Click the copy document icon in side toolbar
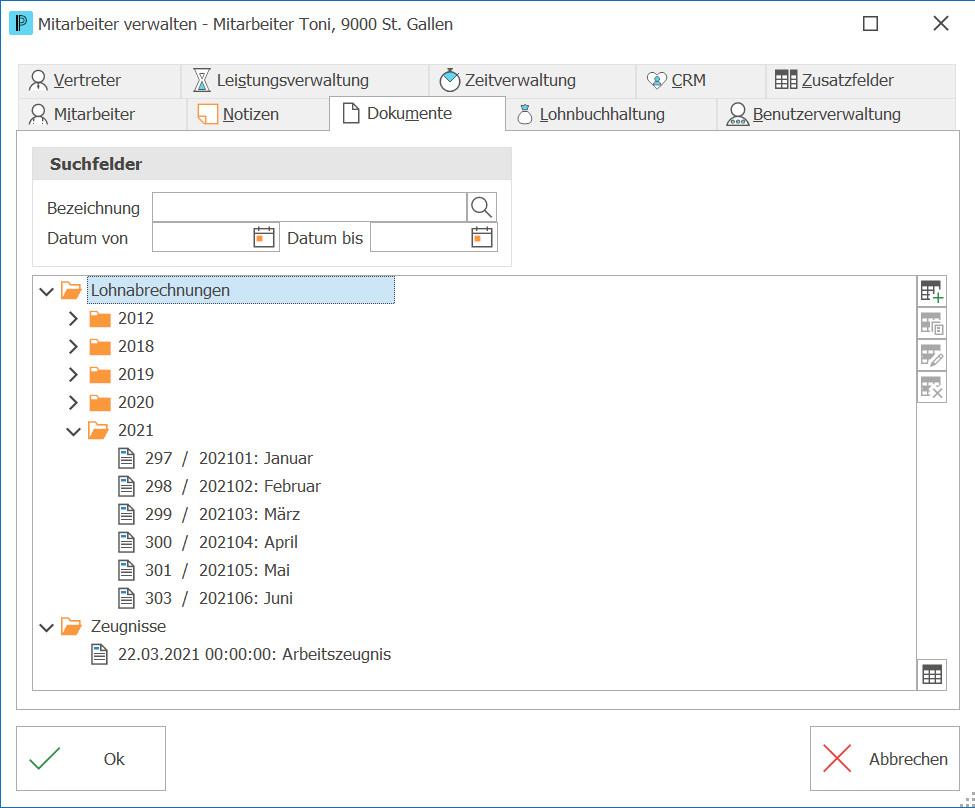 [x=931, y=323]
